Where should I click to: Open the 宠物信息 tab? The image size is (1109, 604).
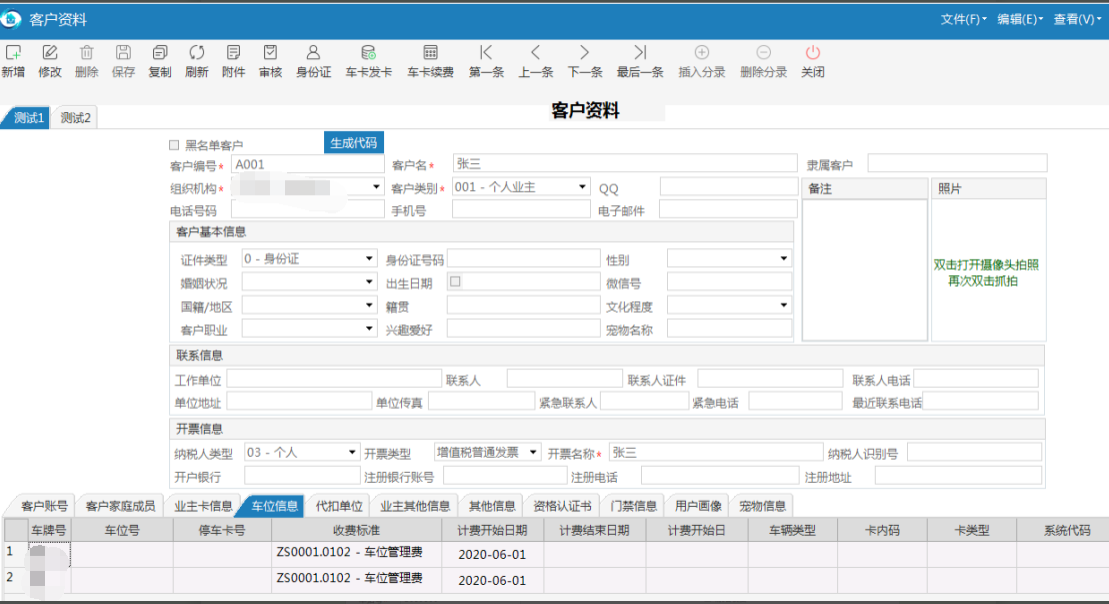coord(762,506)
